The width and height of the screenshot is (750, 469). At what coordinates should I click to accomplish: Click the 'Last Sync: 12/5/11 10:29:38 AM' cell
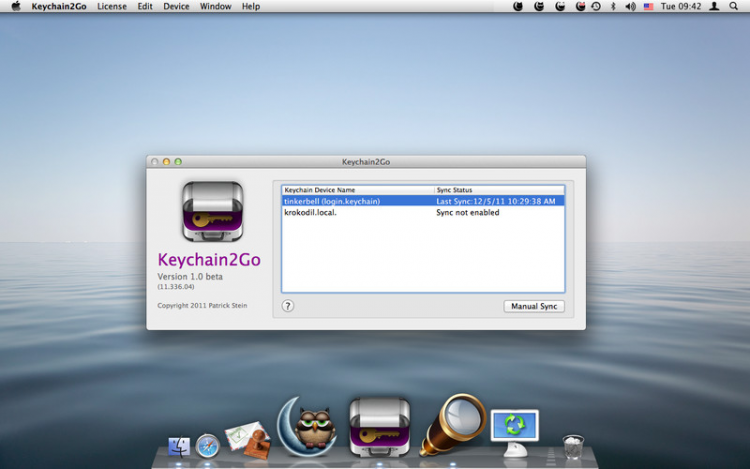coord(496,201)
